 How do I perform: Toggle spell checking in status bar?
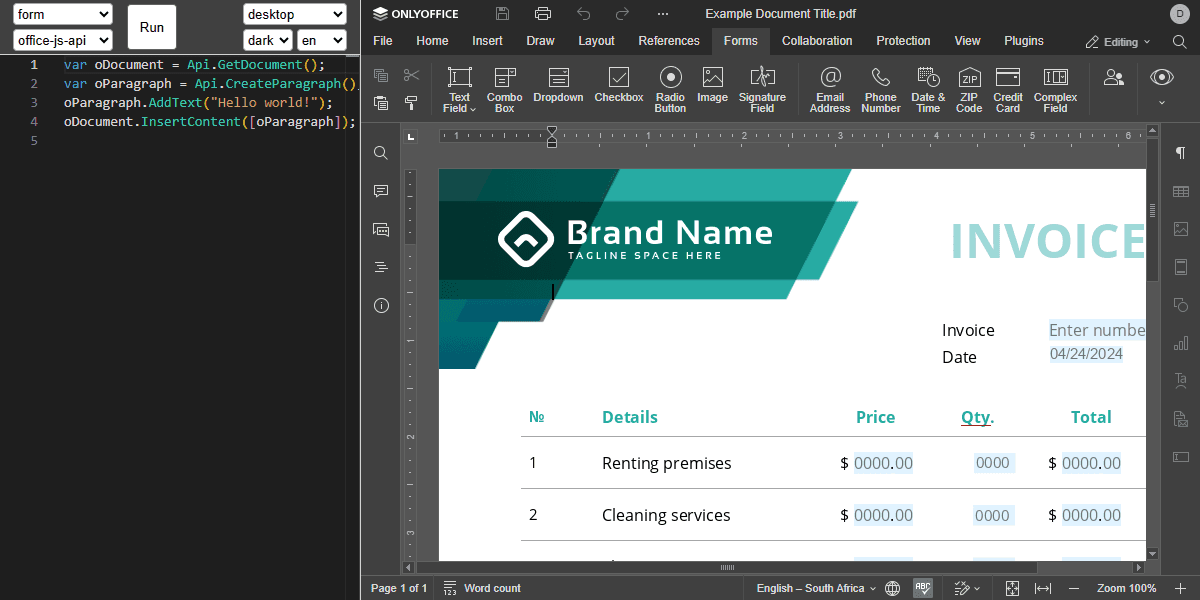(x=923, y=588)
